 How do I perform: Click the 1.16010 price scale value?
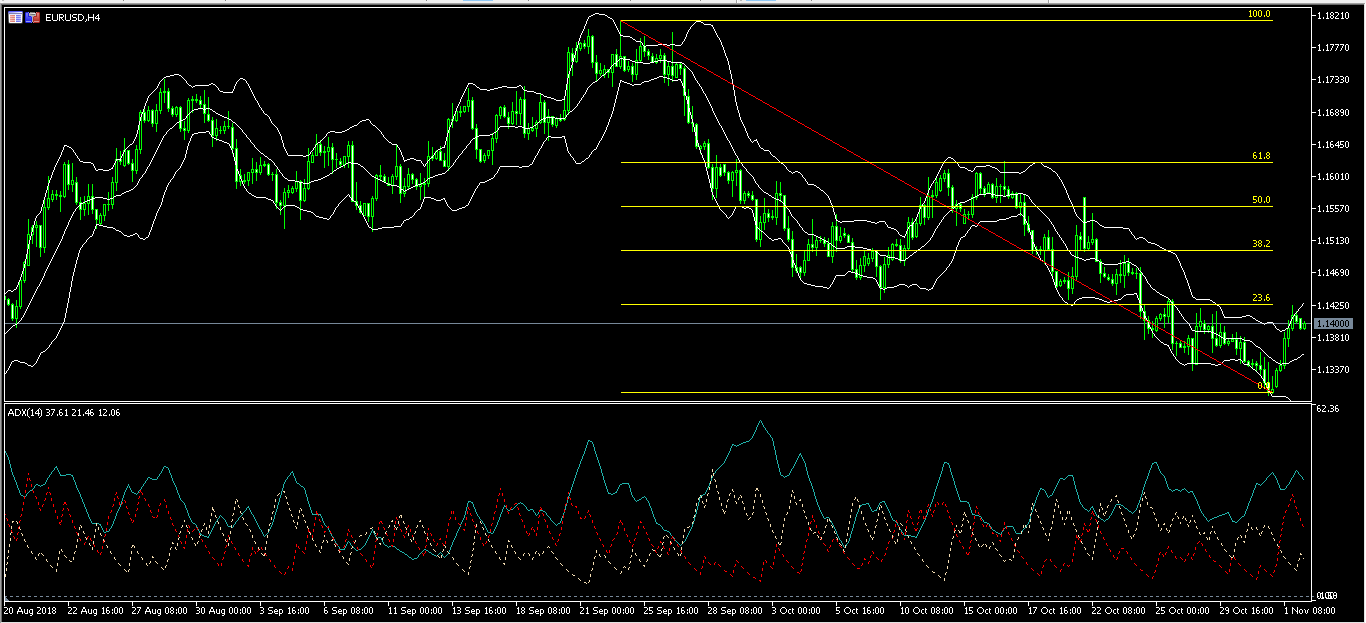[1334, 176]
